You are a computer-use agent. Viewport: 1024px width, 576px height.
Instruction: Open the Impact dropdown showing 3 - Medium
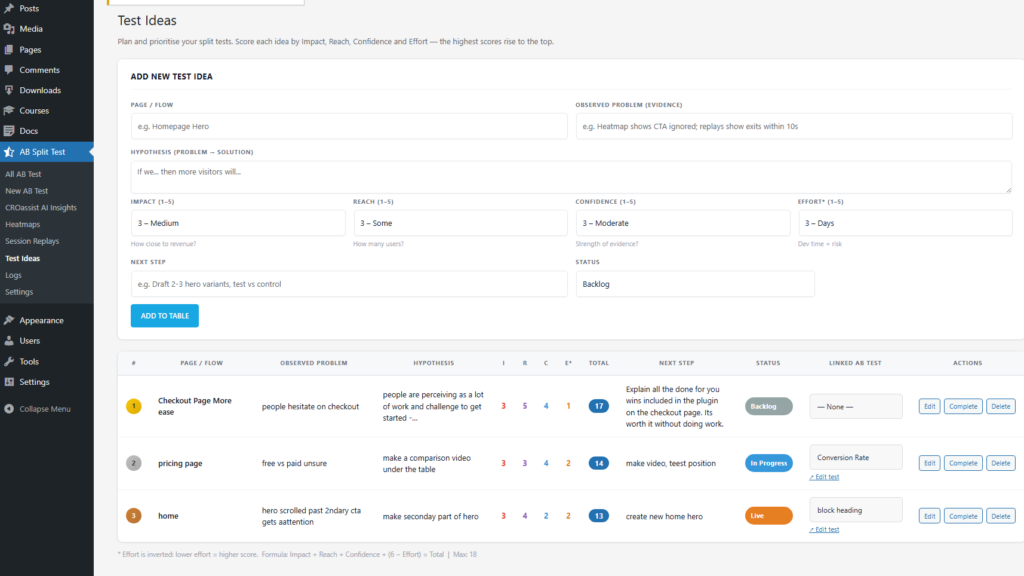tap(237, 223)
